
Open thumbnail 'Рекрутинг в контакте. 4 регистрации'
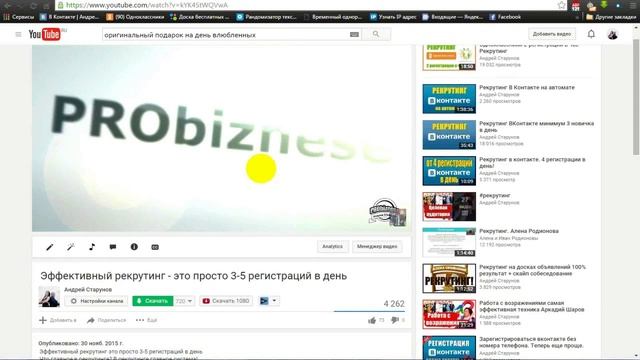pyautogui.click(x=449, y=171)
